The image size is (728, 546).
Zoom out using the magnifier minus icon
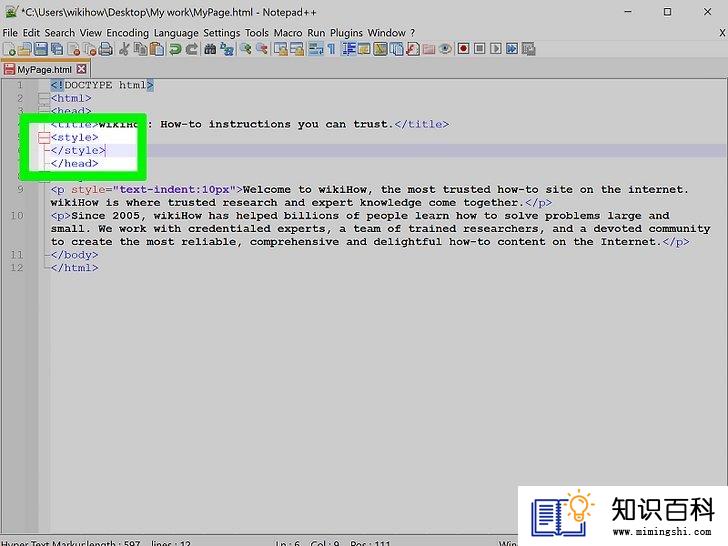tap(262, 49)
